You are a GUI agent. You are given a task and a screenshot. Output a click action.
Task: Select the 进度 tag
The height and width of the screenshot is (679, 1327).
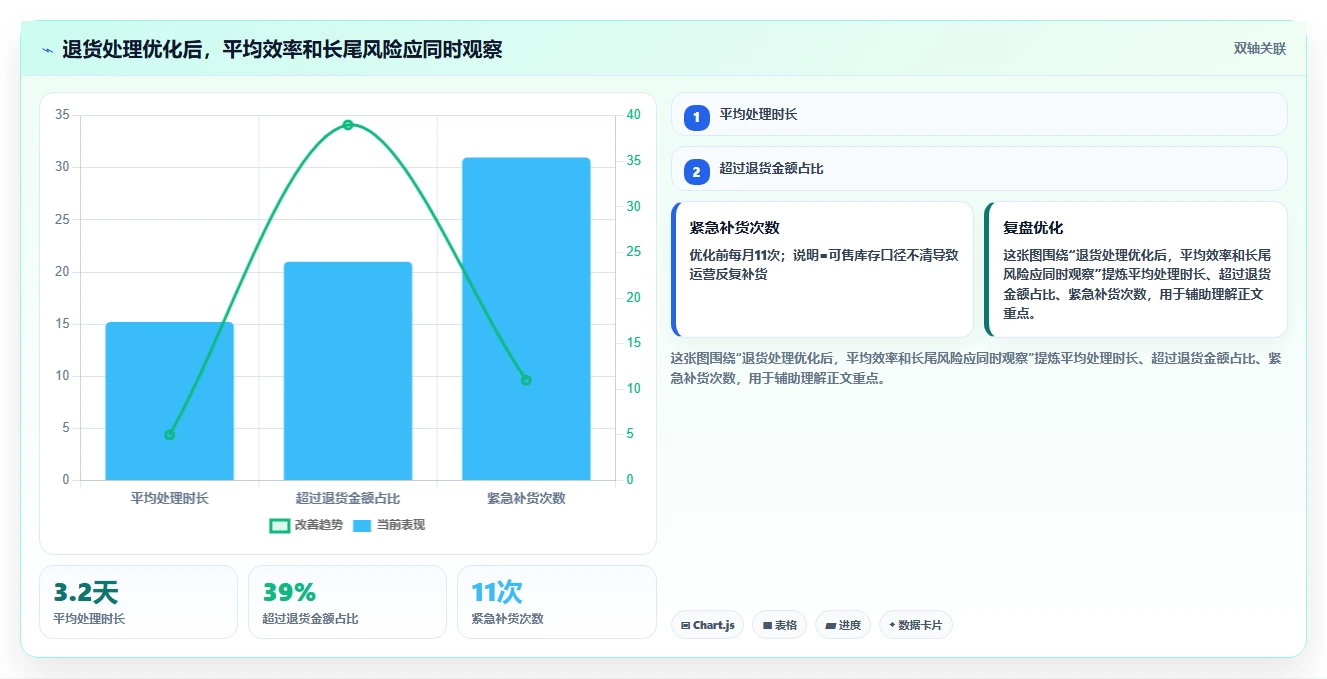pyautogui.click(x=843, y=625)
